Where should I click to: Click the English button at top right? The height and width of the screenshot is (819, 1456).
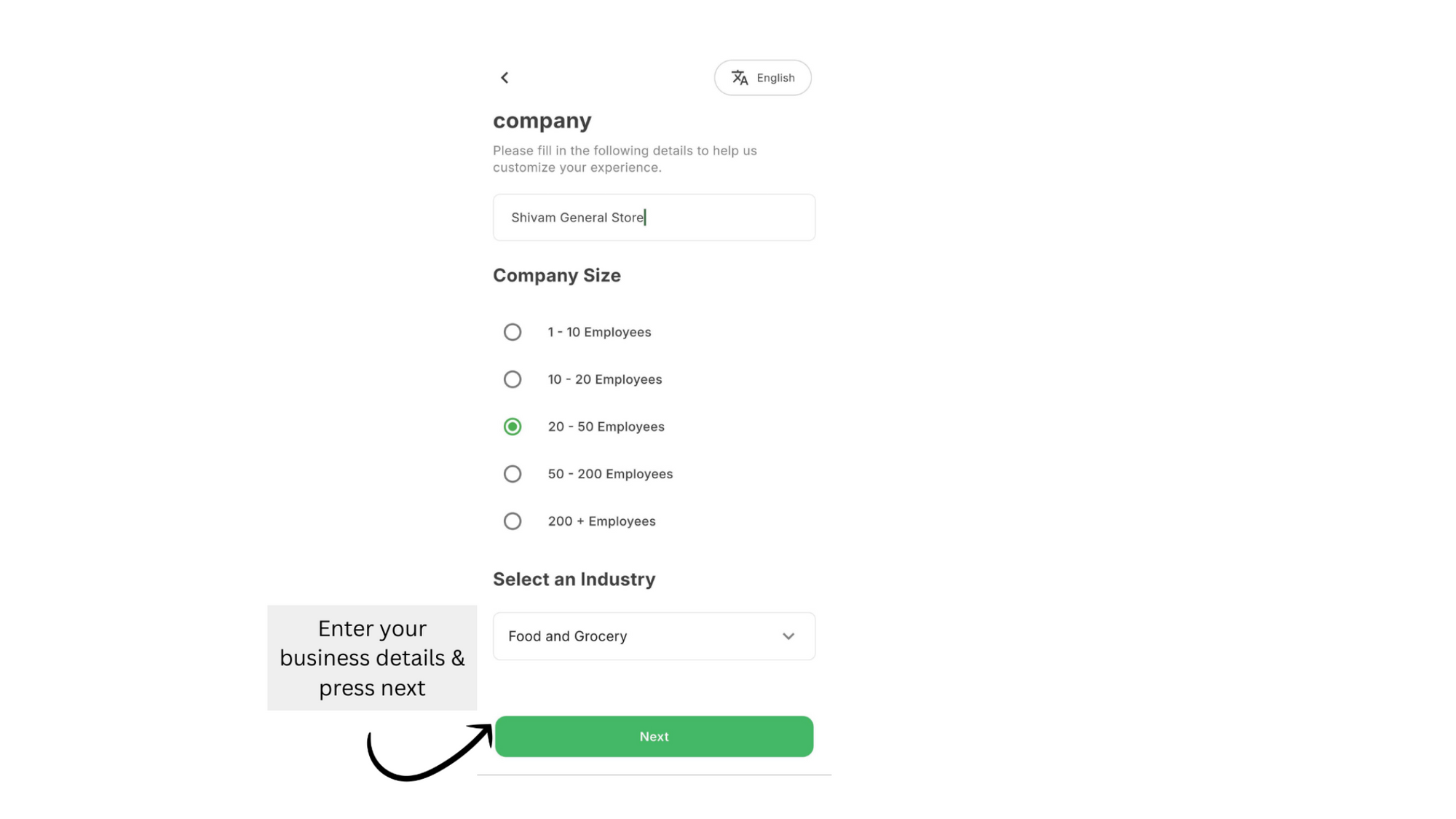point(775,77)
